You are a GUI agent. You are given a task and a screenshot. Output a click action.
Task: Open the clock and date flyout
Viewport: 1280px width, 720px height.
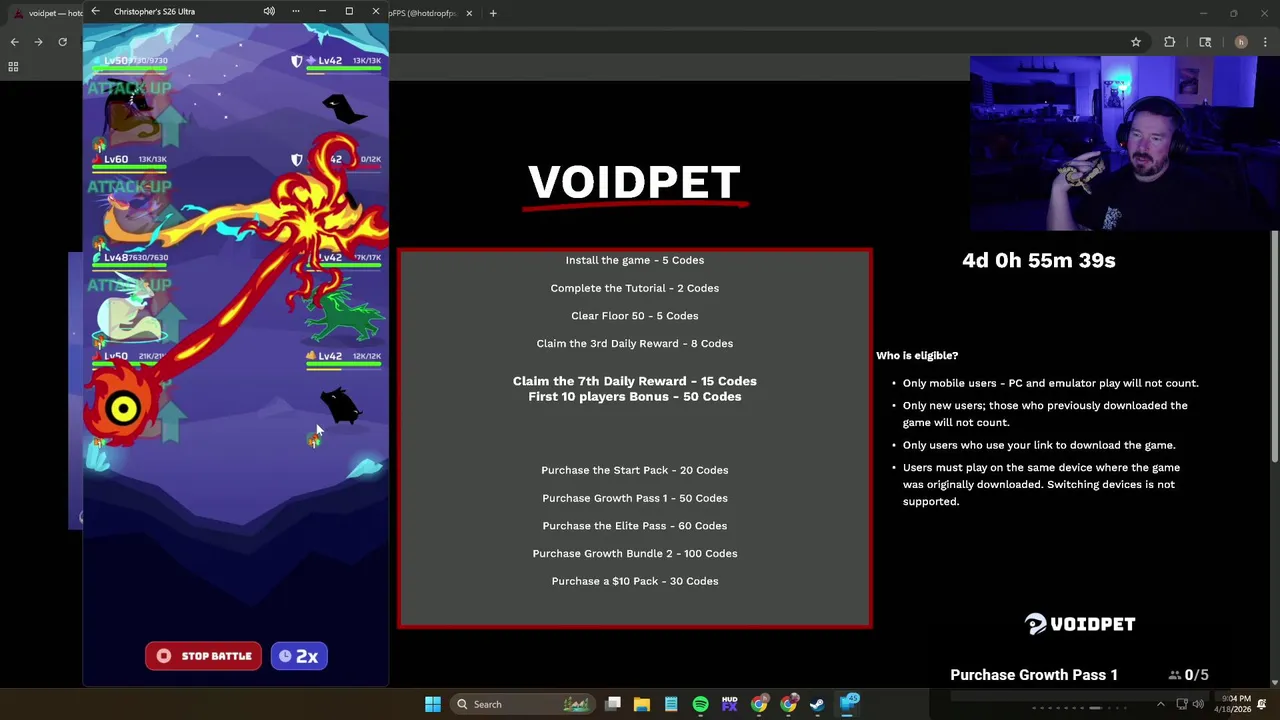[x=1232, y=704]
